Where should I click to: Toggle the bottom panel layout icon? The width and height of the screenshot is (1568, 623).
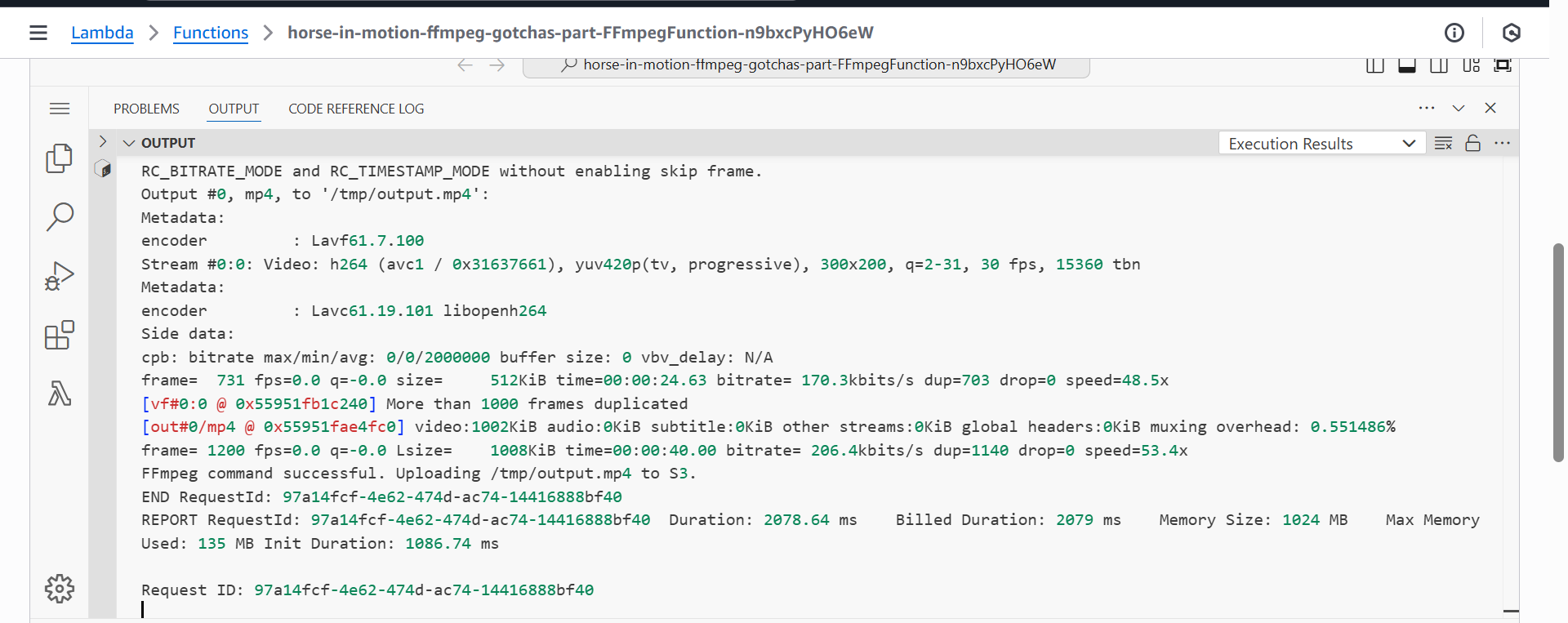(x=1407, y=65)
